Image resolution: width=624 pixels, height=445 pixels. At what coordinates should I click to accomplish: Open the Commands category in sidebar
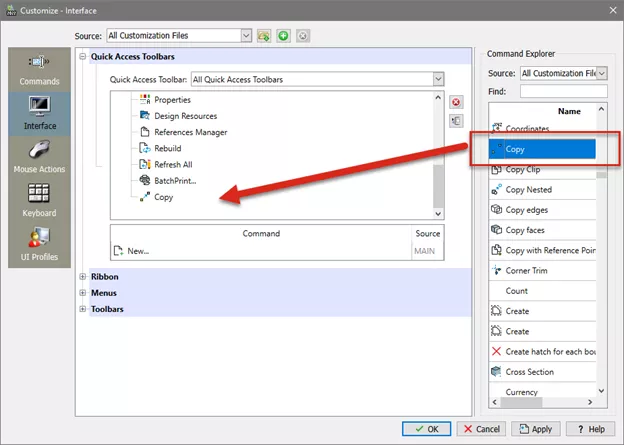(x=39, y=68)
